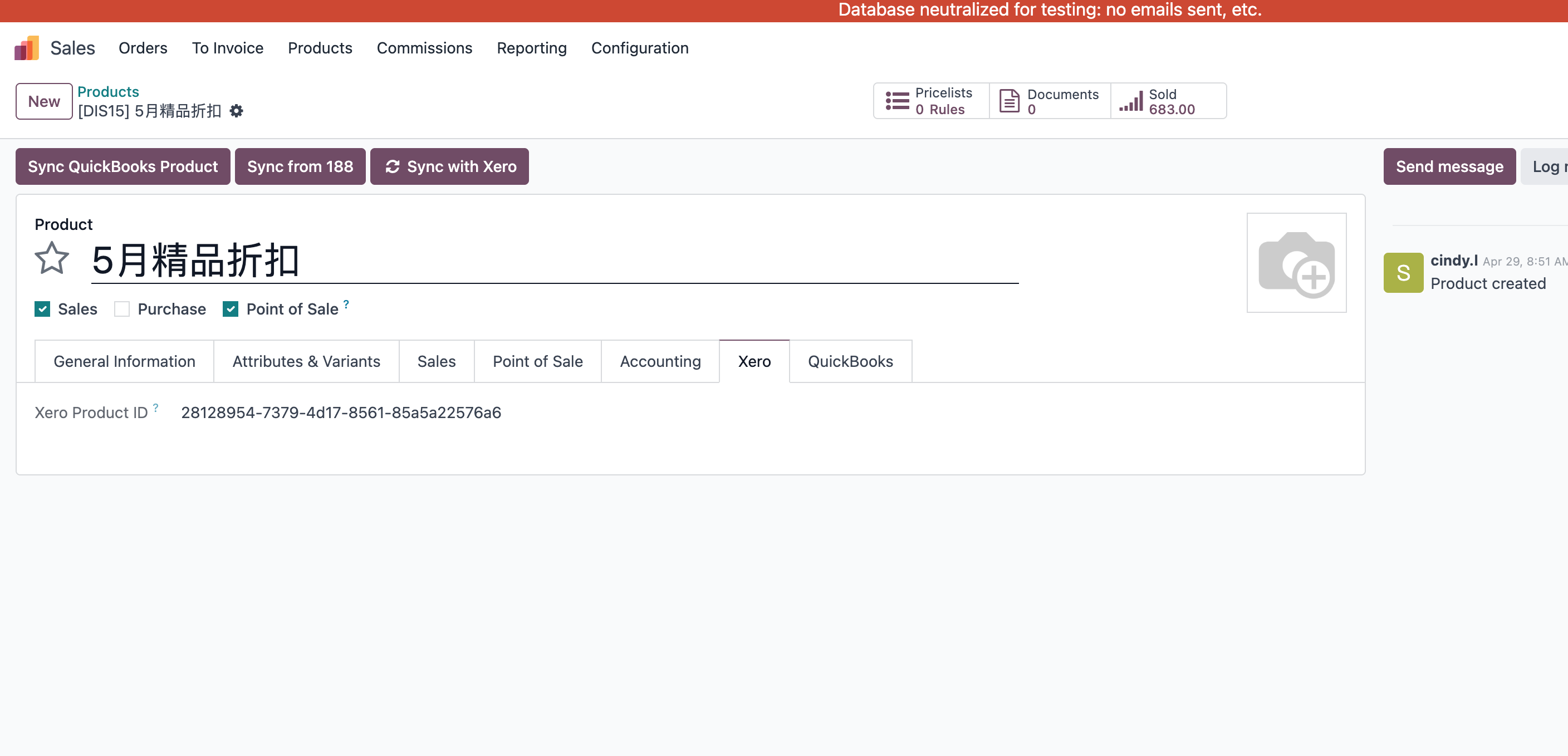The image size is (1568, 756).
Task: Switch to the QuickBooks tab
Action: click(x=850, y=361)
